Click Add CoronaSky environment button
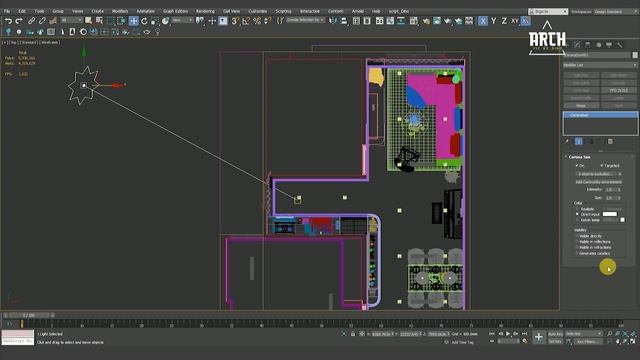 (x=598, y=182)
